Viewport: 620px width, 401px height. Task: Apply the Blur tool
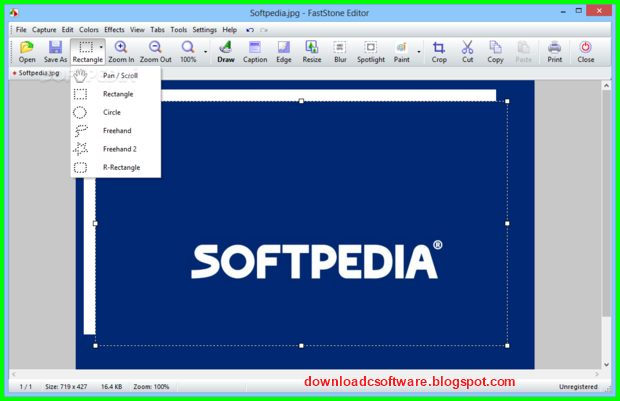(x=340, y=52)
